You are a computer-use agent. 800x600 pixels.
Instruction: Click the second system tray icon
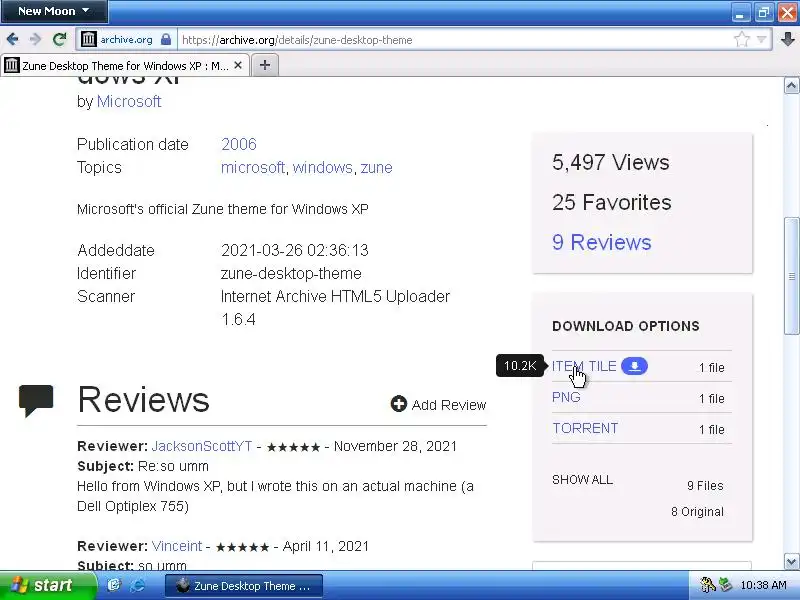(x=725, y=585)
